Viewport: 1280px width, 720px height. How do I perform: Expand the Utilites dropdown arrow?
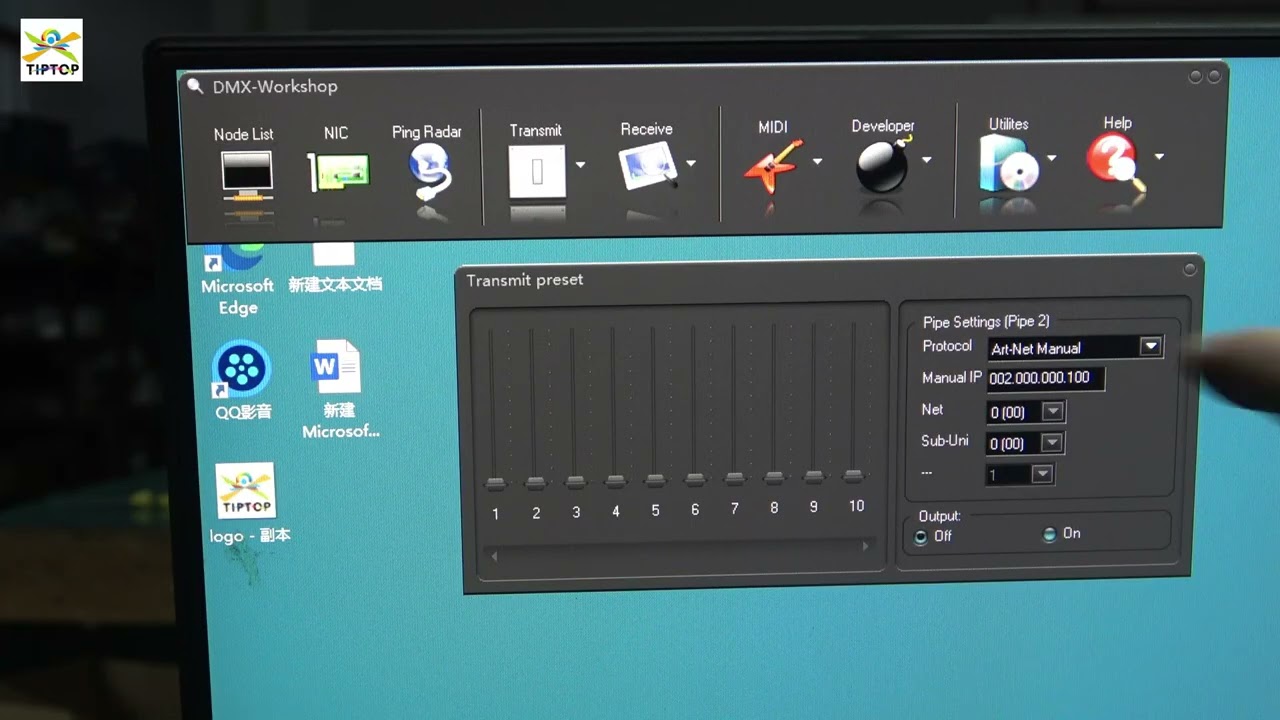(x=1051, y=158)
